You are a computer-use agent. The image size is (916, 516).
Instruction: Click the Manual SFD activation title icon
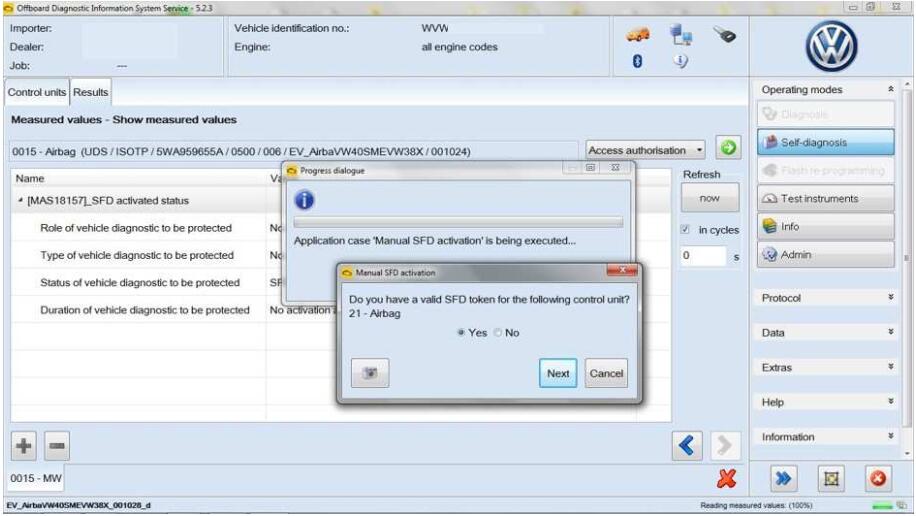[x=347, y=273]
